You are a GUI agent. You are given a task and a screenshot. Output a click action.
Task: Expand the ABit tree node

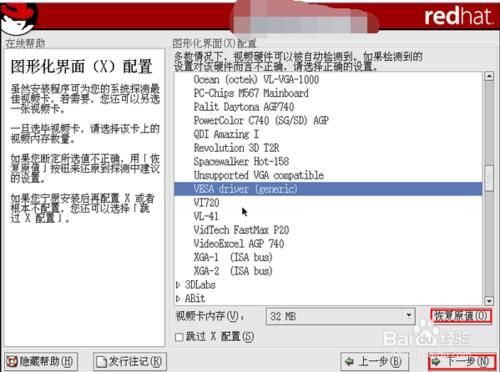tap(178, 299)
